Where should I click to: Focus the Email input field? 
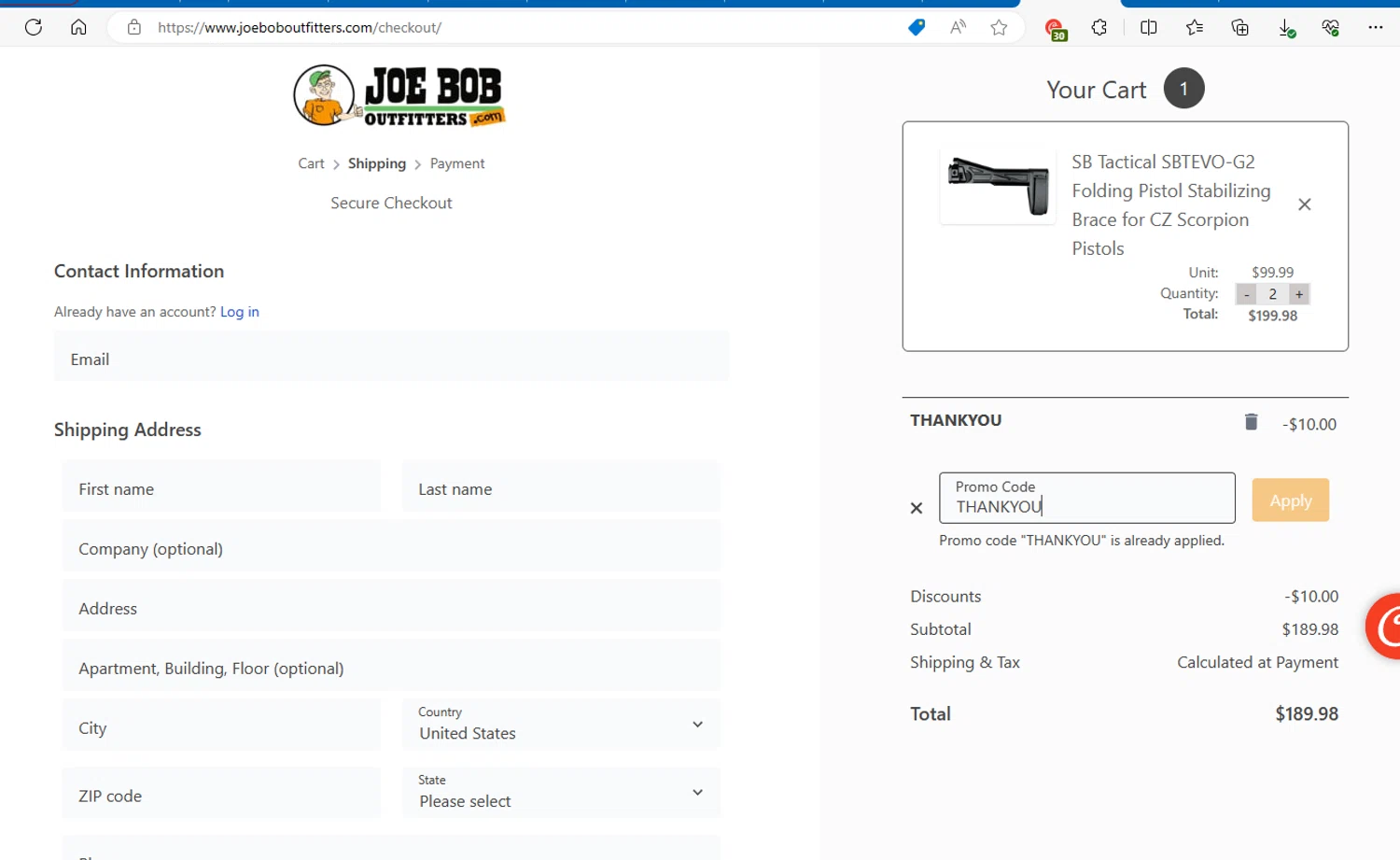click(x=392, y=356)
